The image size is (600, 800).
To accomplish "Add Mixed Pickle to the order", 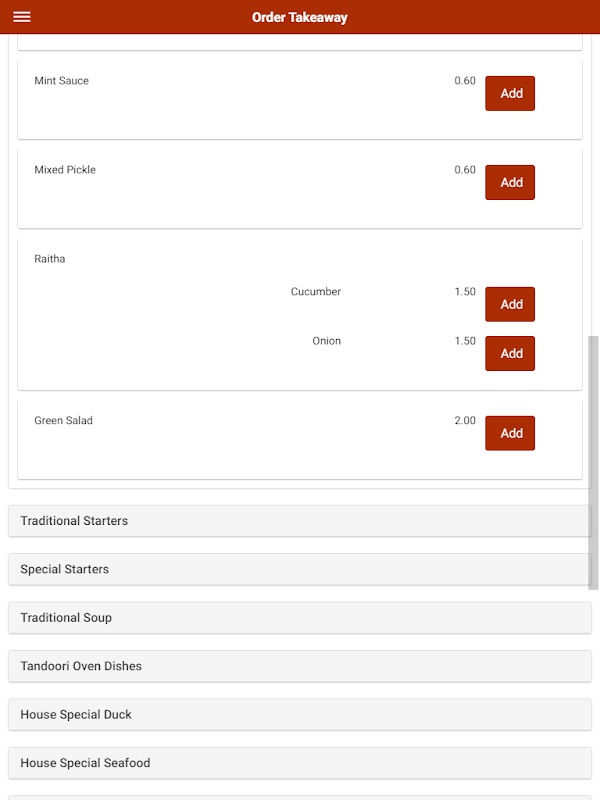I will pos(510,182).
